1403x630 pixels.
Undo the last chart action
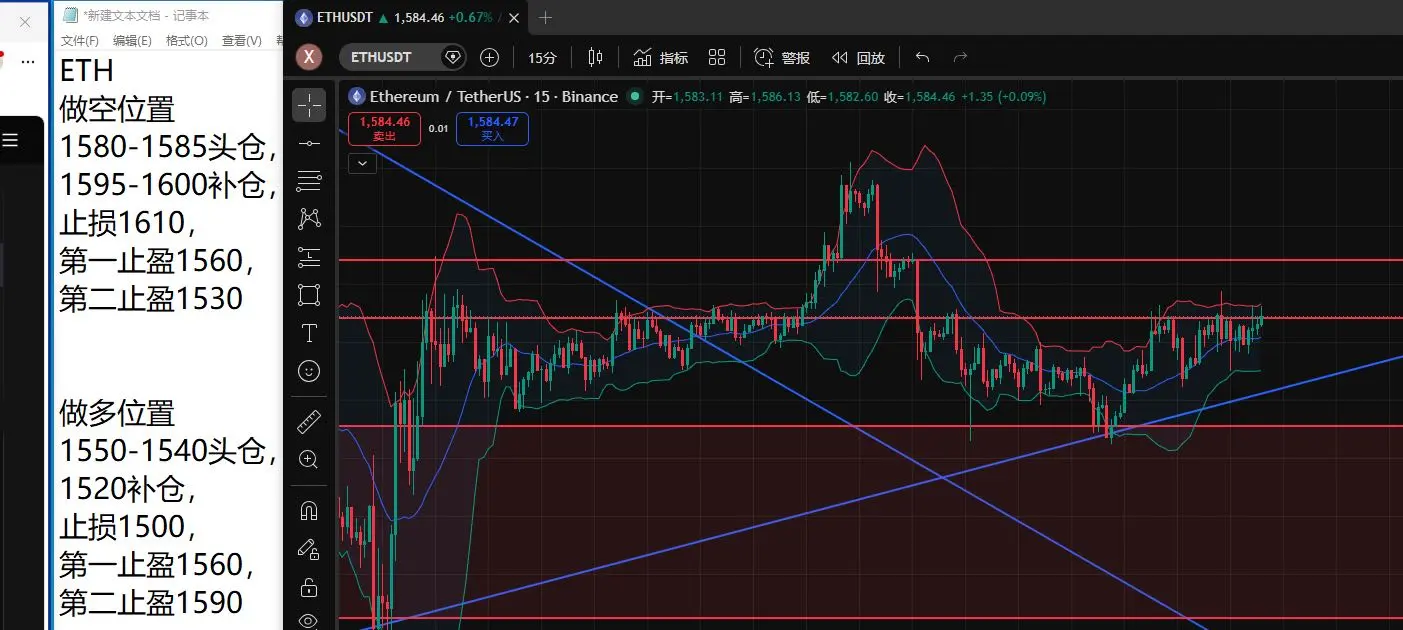[922, 57]
